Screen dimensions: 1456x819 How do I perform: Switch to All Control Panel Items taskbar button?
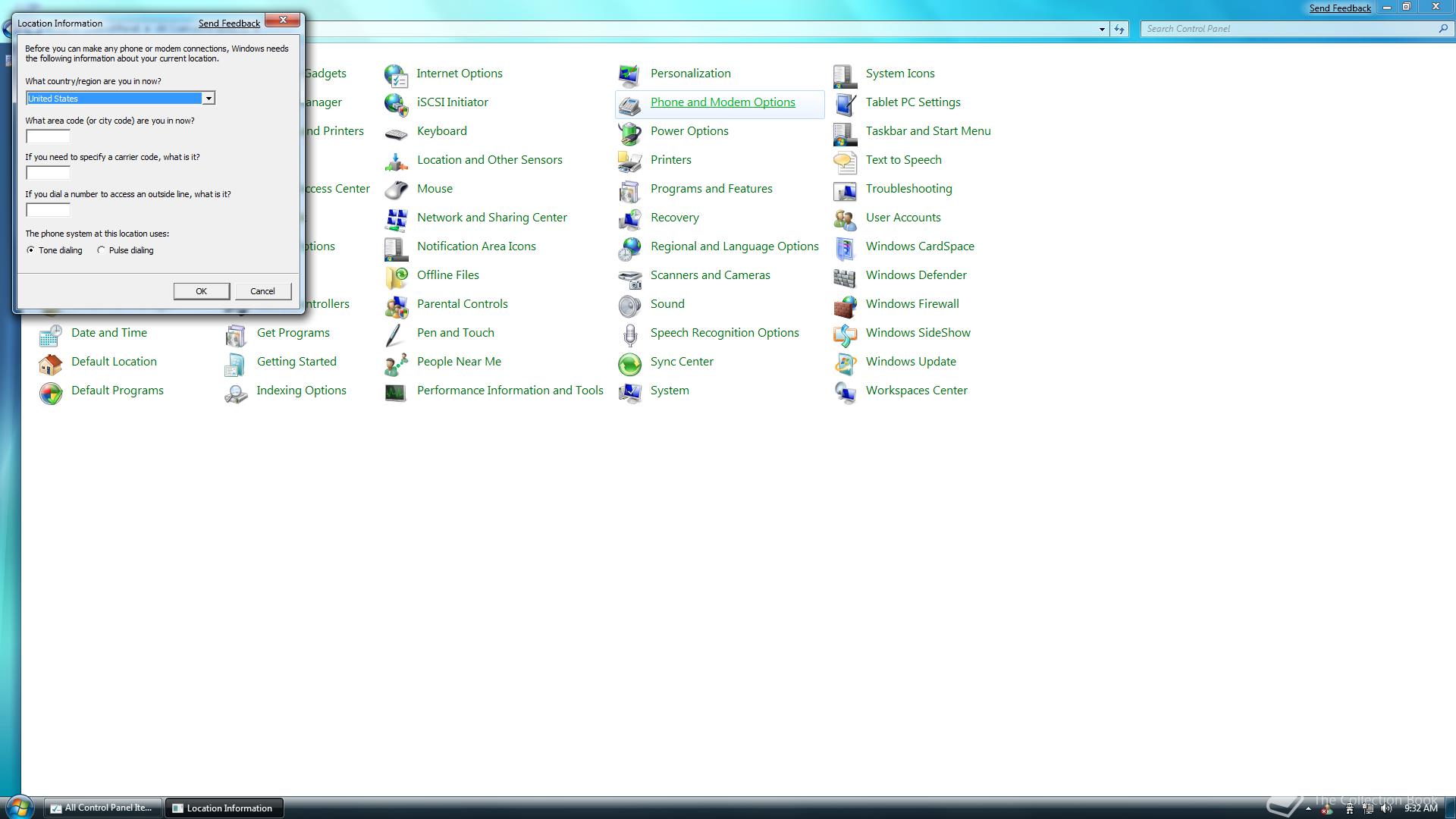[x=103, y=808]
